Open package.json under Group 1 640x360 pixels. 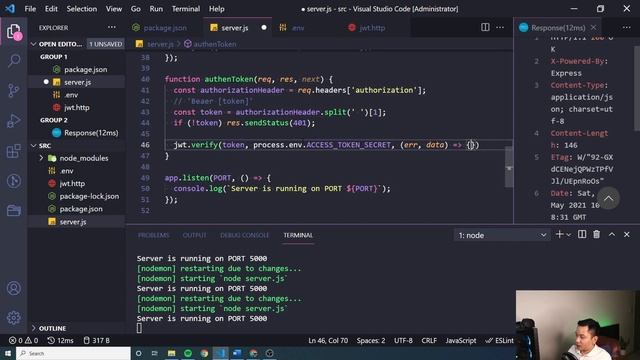pos(85,69)
